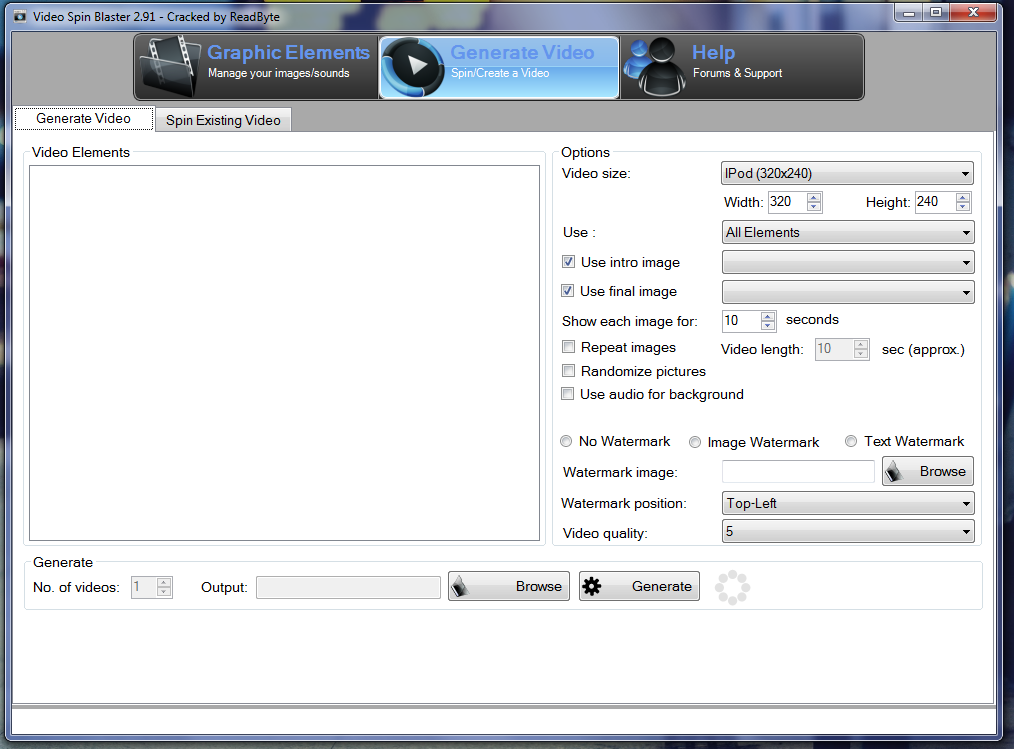Select the Text Watermark radio button
1014x749 pixels.
click(x=851, y=441)
